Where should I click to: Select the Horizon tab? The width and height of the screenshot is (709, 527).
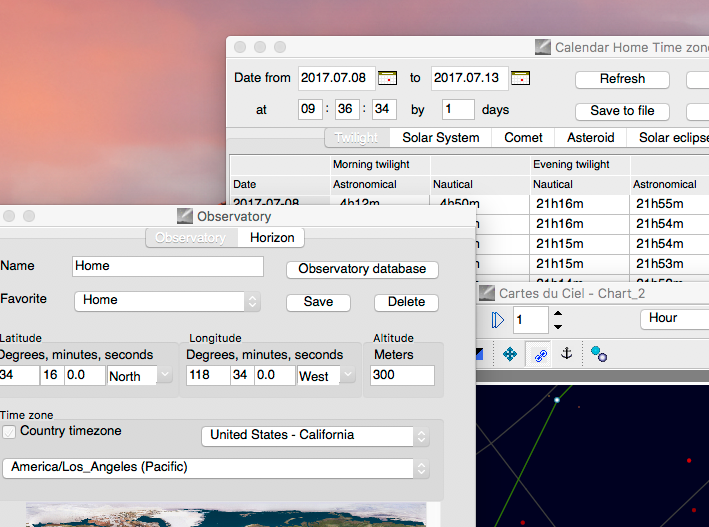pyautogui.click(x=272, y=237)
